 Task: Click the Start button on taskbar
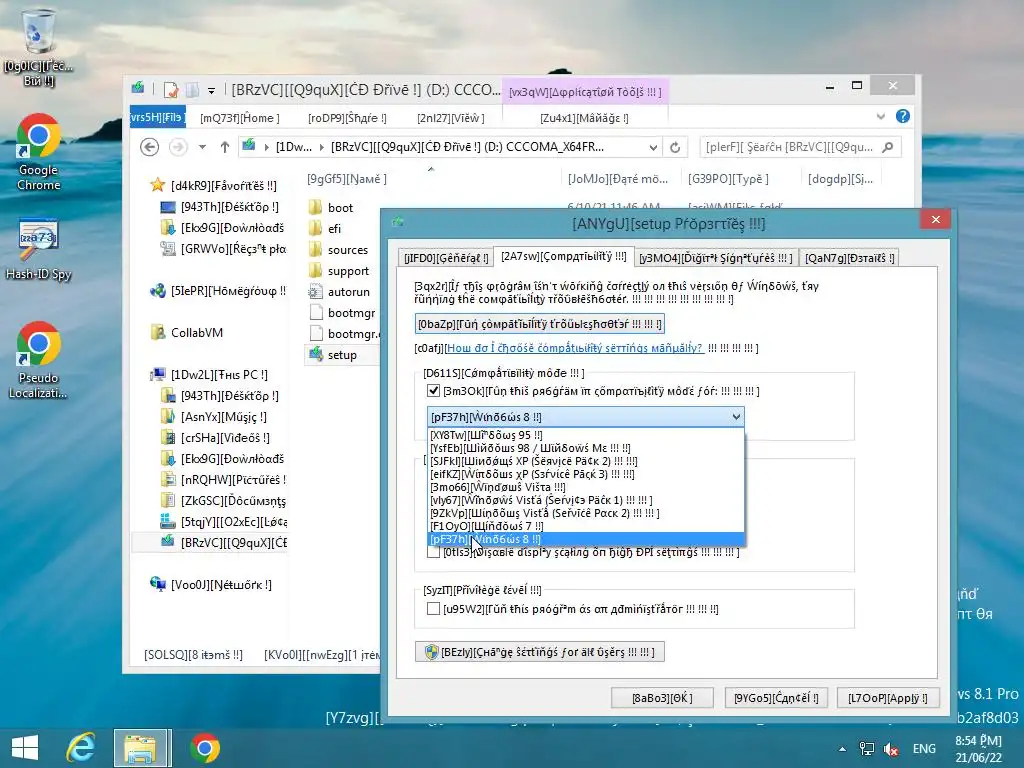[x=25, y=748]
